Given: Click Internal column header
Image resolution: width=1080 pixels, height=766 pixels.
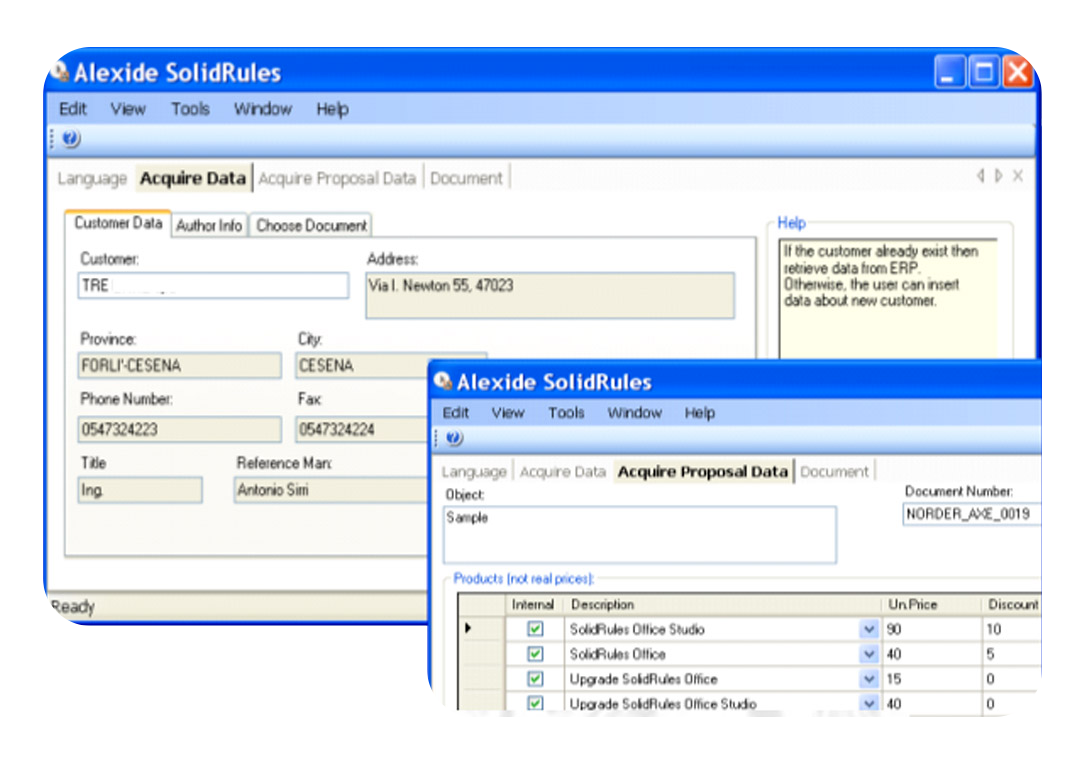Looking at the screenshot, I should tap(533, 604).
